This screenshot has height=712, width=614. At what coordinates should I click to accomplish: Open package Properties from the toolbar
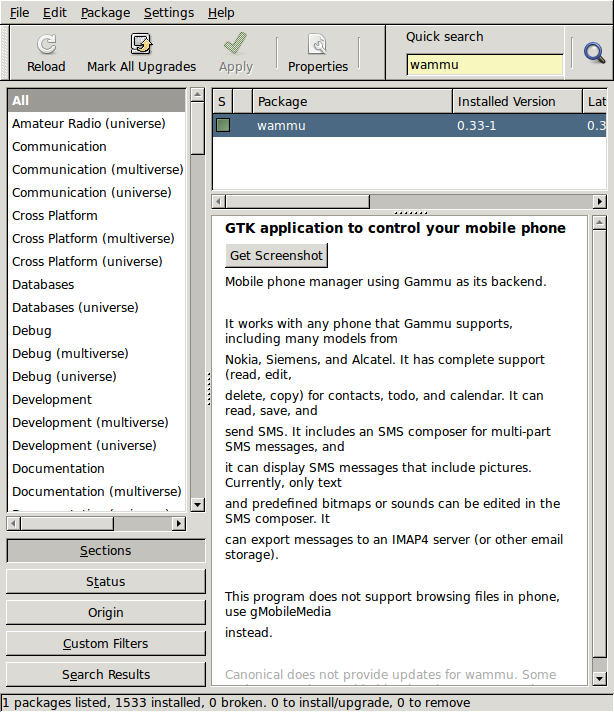click(x=317, y=53)
